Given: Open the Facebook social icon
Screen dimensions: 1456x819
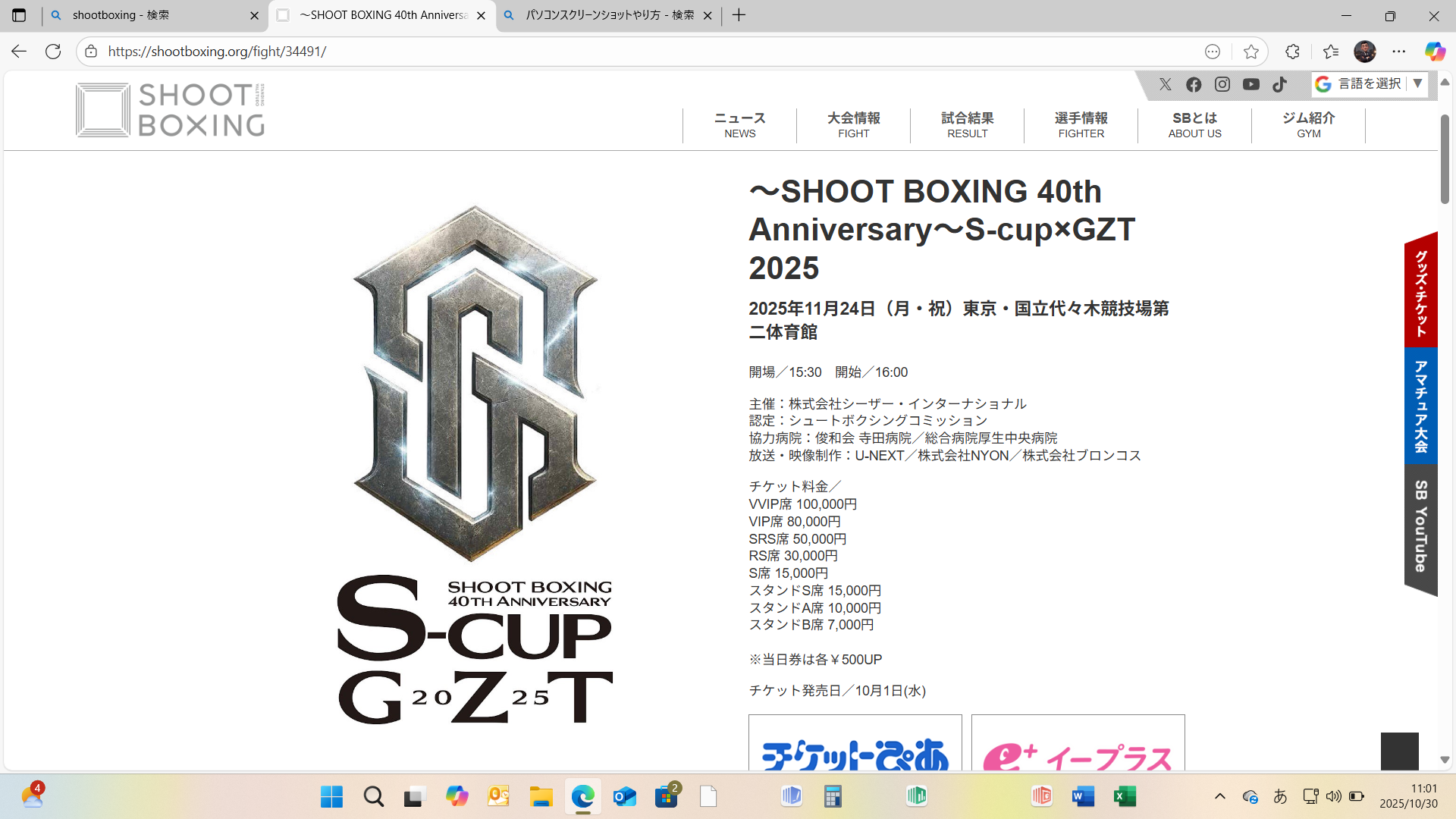Looking at the screenshot, I should (x=1194, y=84).
